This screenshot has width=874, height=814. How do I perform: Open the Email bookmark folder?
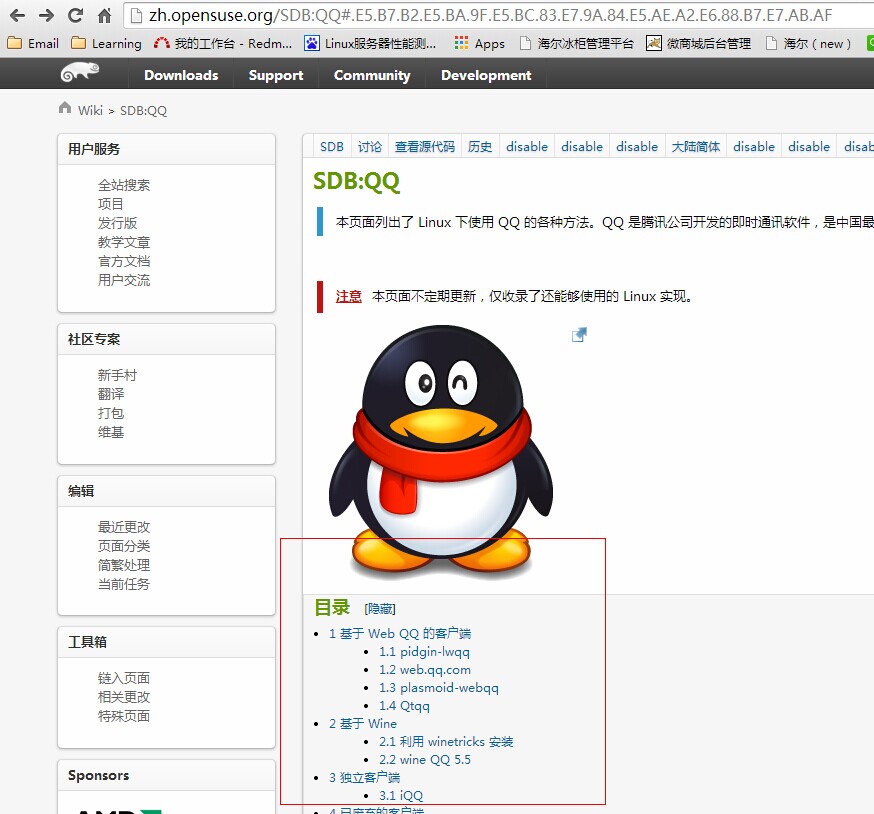[33, 43]
